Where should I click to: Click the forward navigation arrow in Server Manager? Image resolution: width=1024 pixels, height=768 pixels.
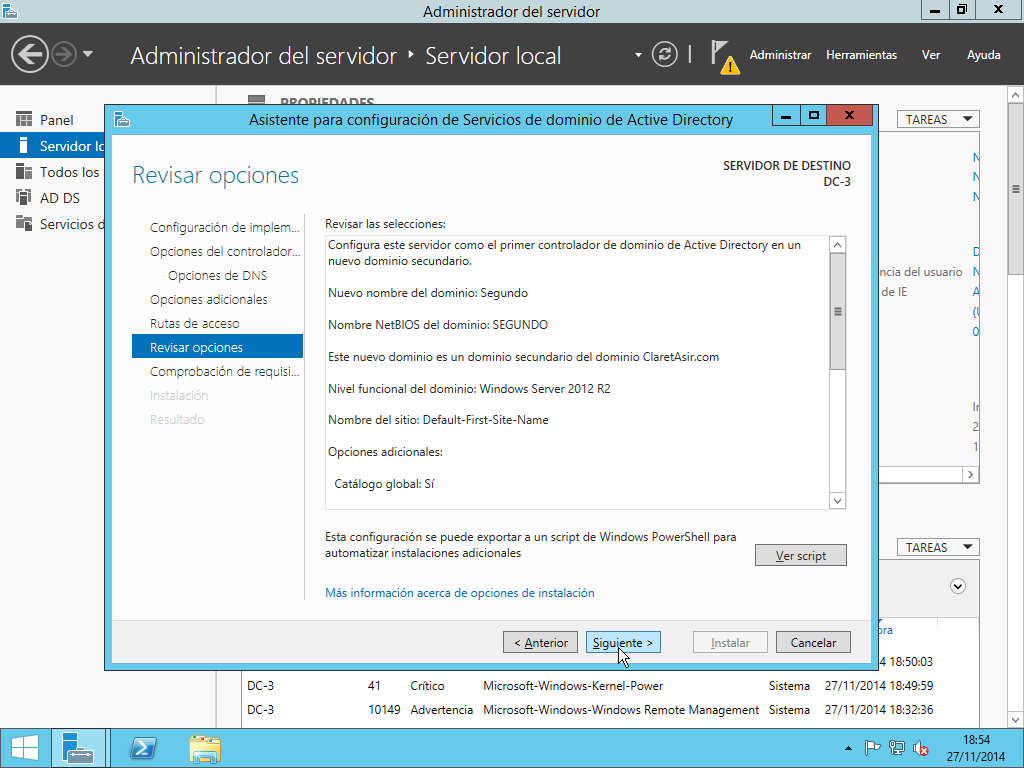click(64, 54)
